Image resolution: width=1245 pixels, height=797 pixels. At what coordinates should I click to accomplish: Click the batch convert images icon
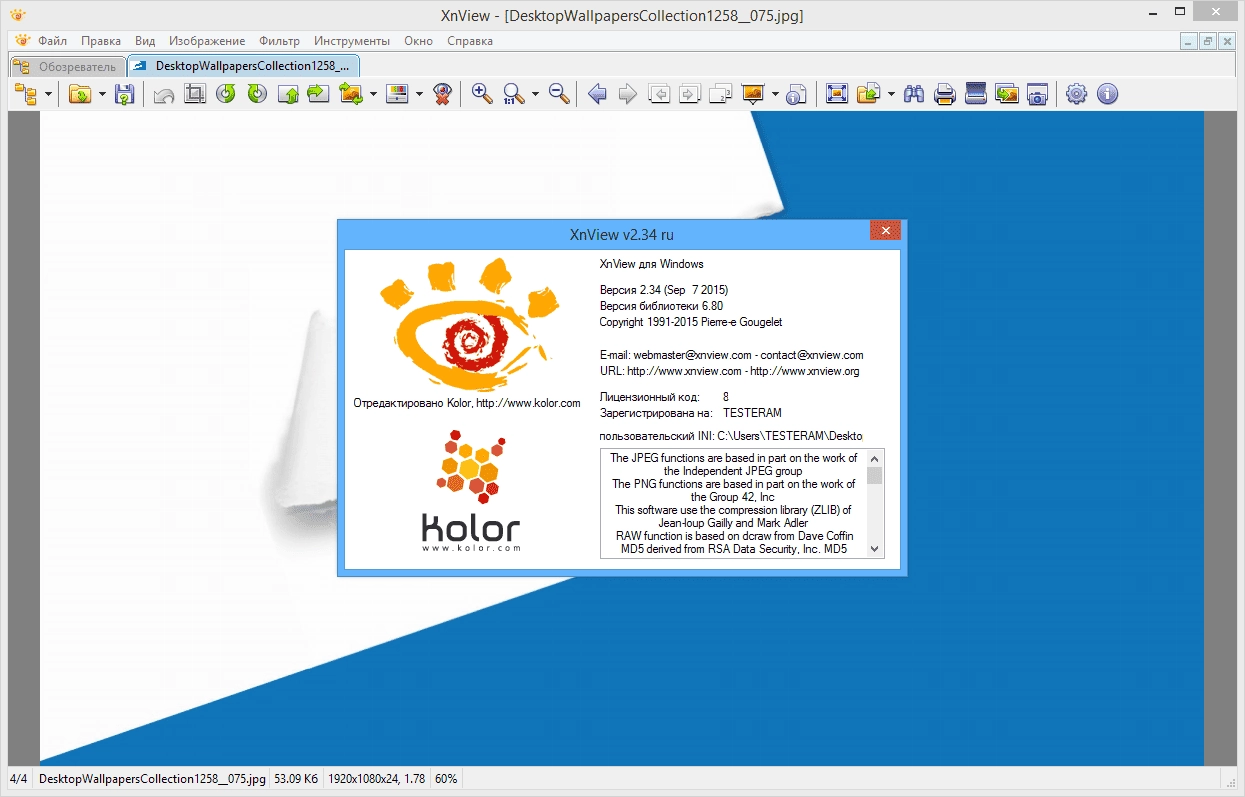pos(1007,94)
